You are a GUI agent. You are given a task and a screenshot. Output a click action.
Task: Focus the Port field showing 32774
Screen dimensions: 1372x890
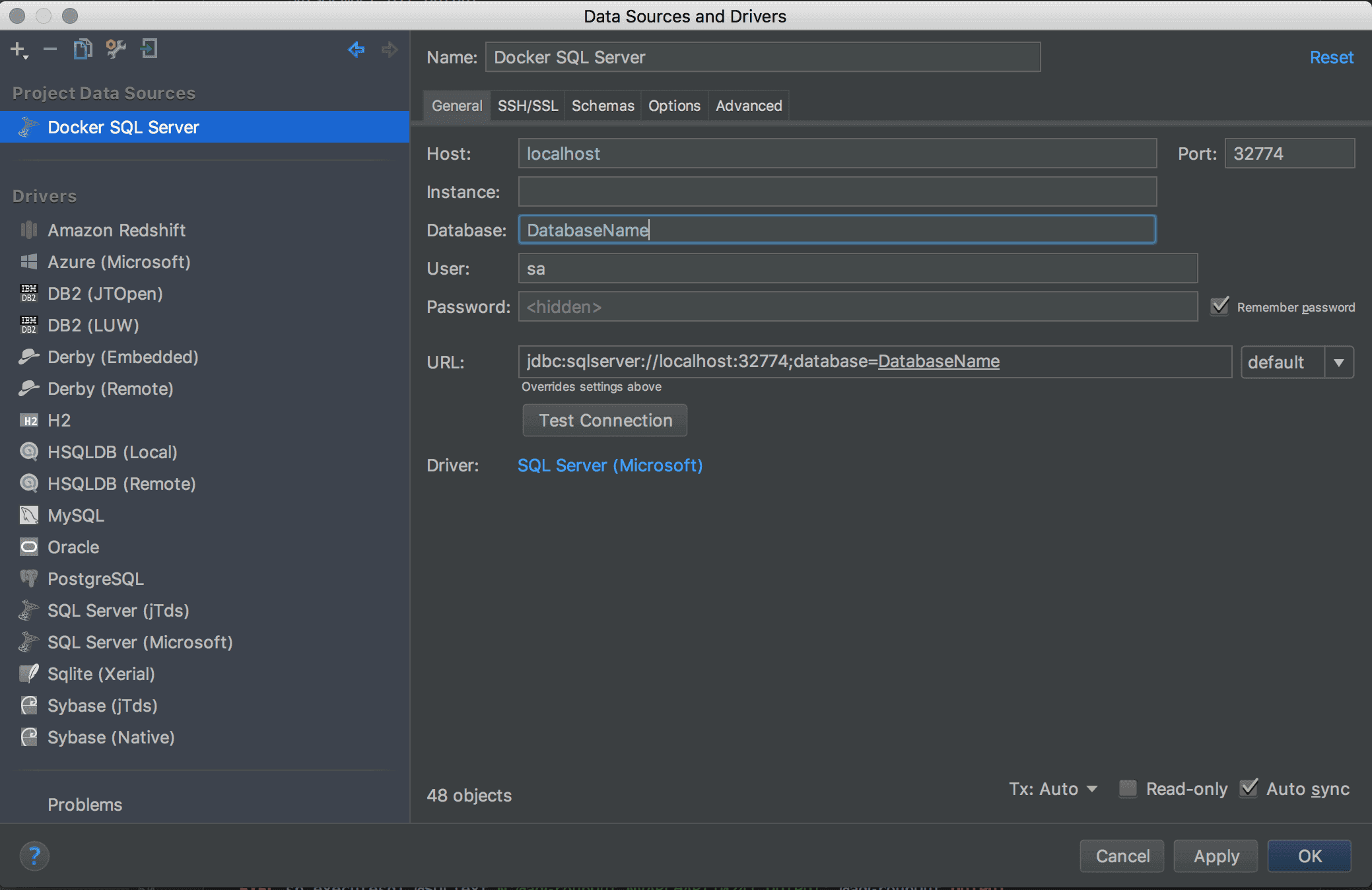point(1290,154)
